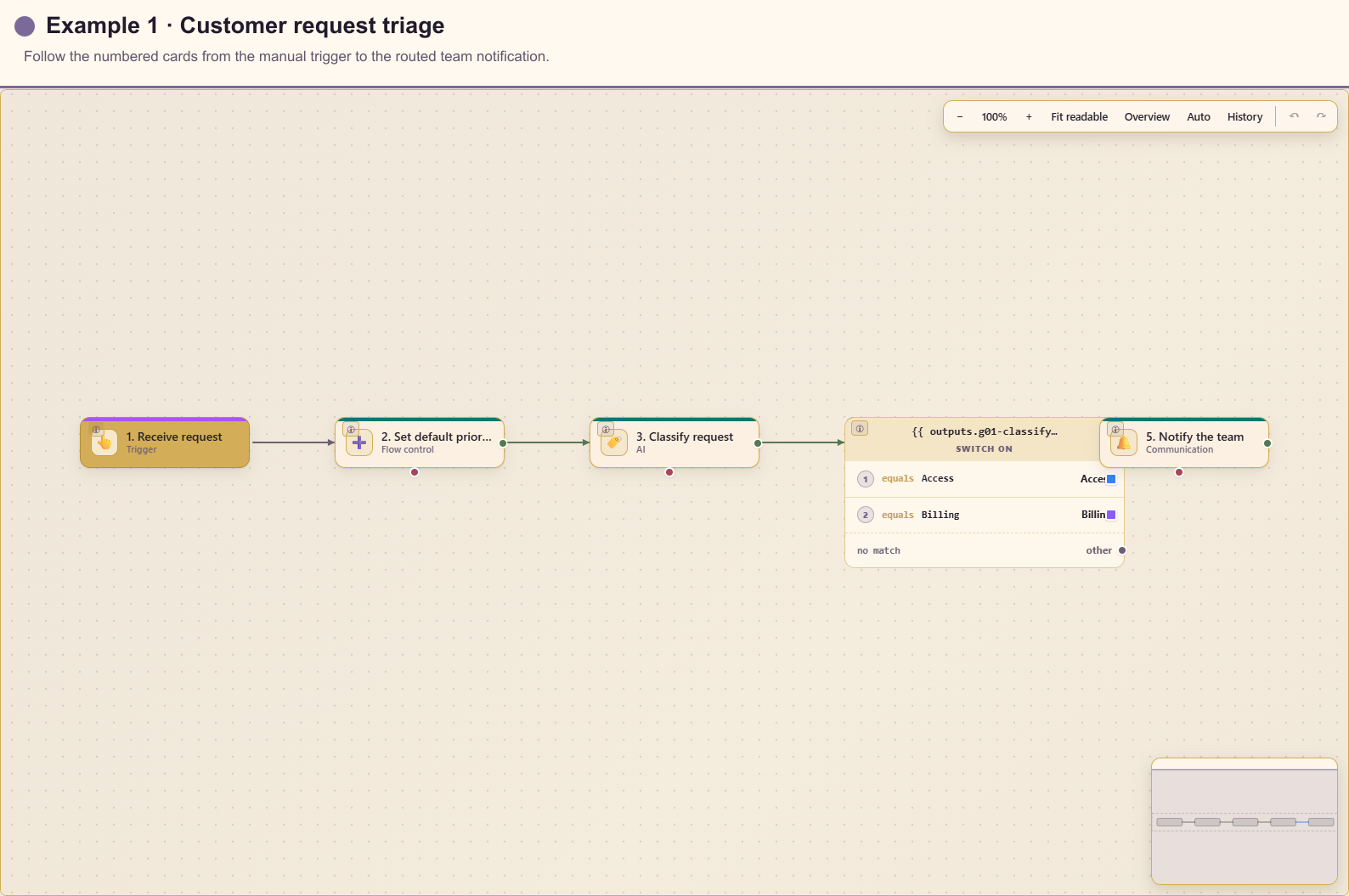Click the green output port of Notify the team
Screen dimensions: 1349x896
[x=1267, y=443]
